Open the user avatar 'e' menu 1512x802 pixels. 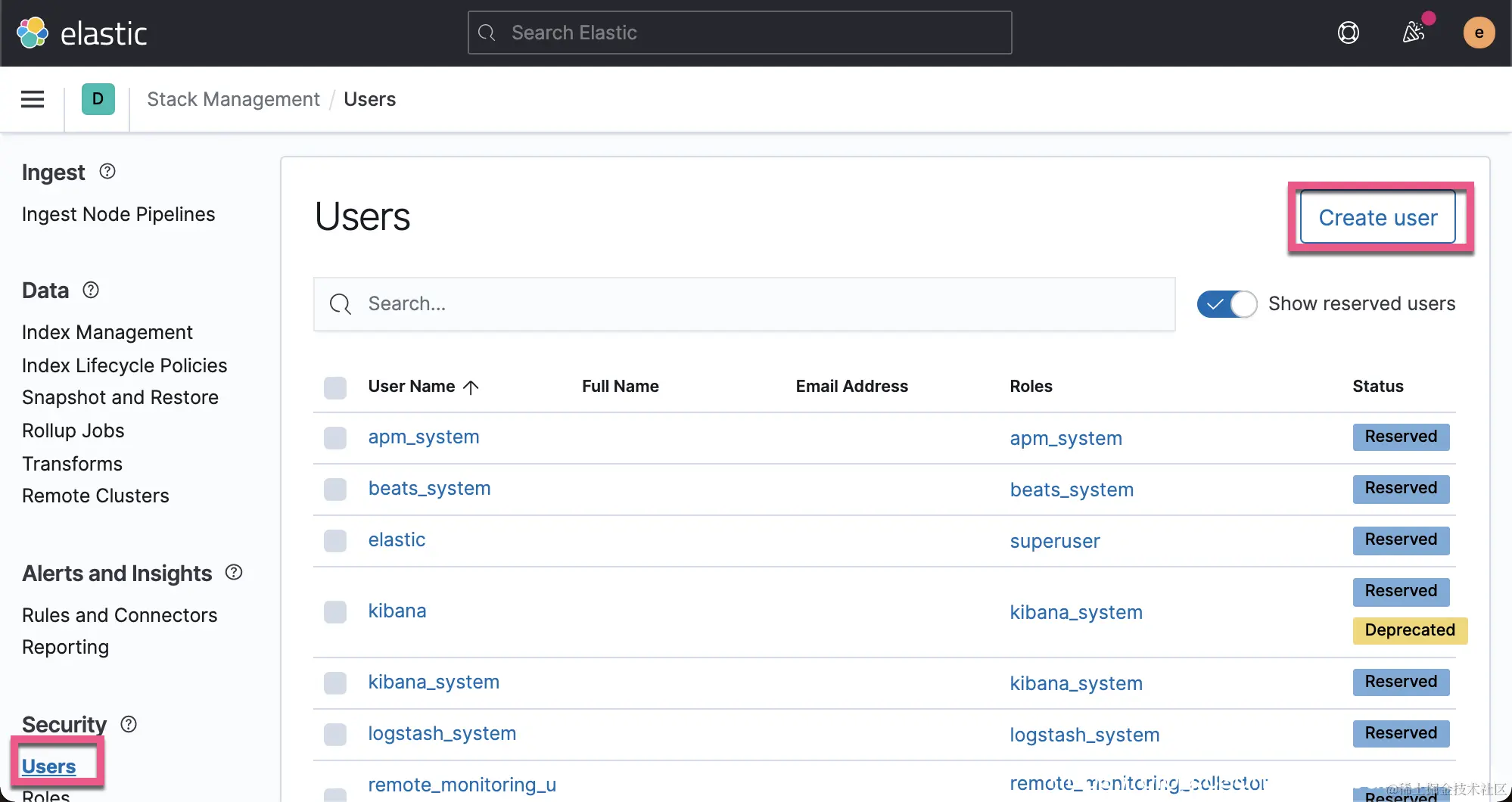(x=1479, y=33)
